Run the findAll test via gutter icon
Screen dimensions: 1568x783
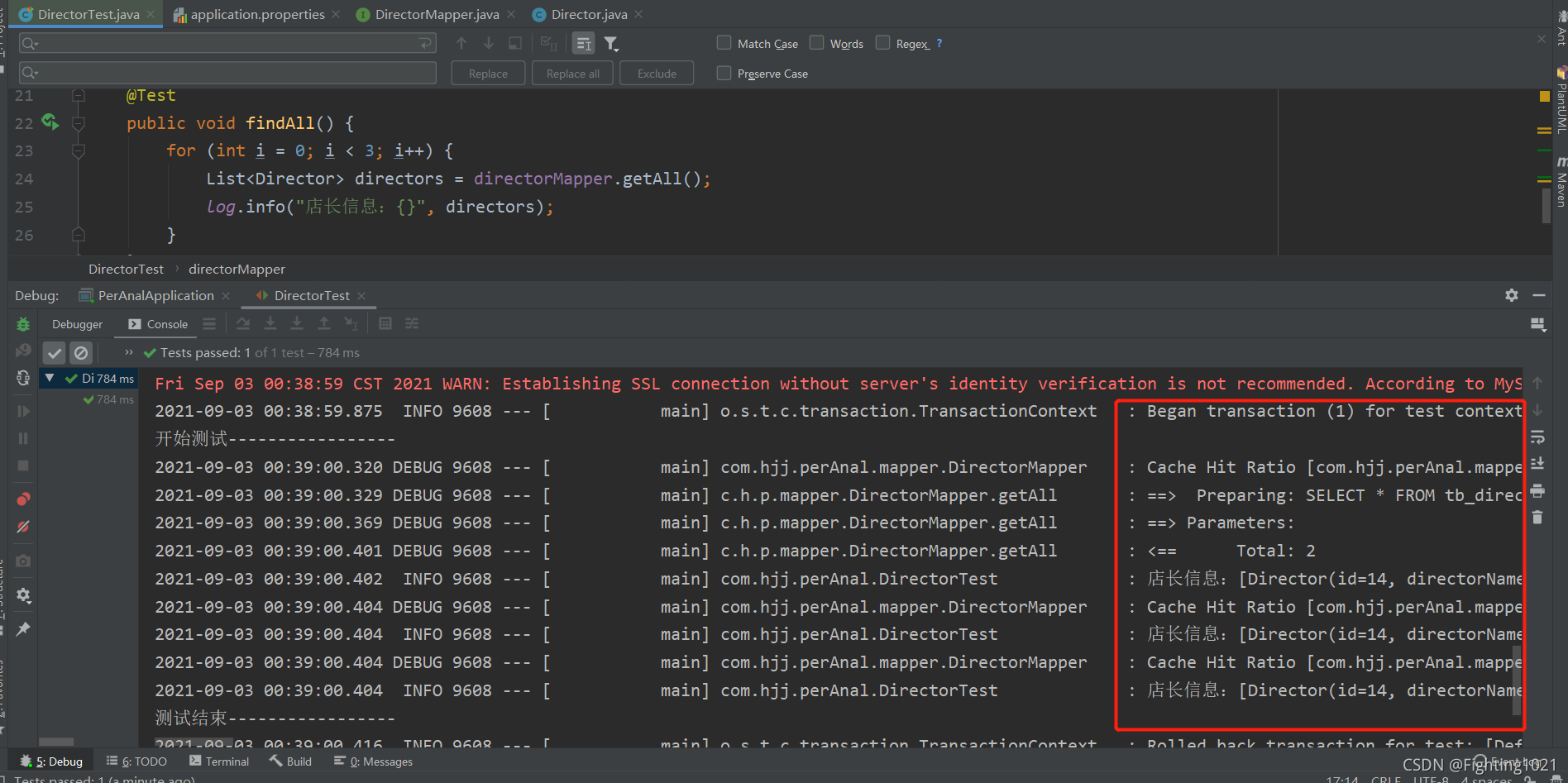(50, 122)
